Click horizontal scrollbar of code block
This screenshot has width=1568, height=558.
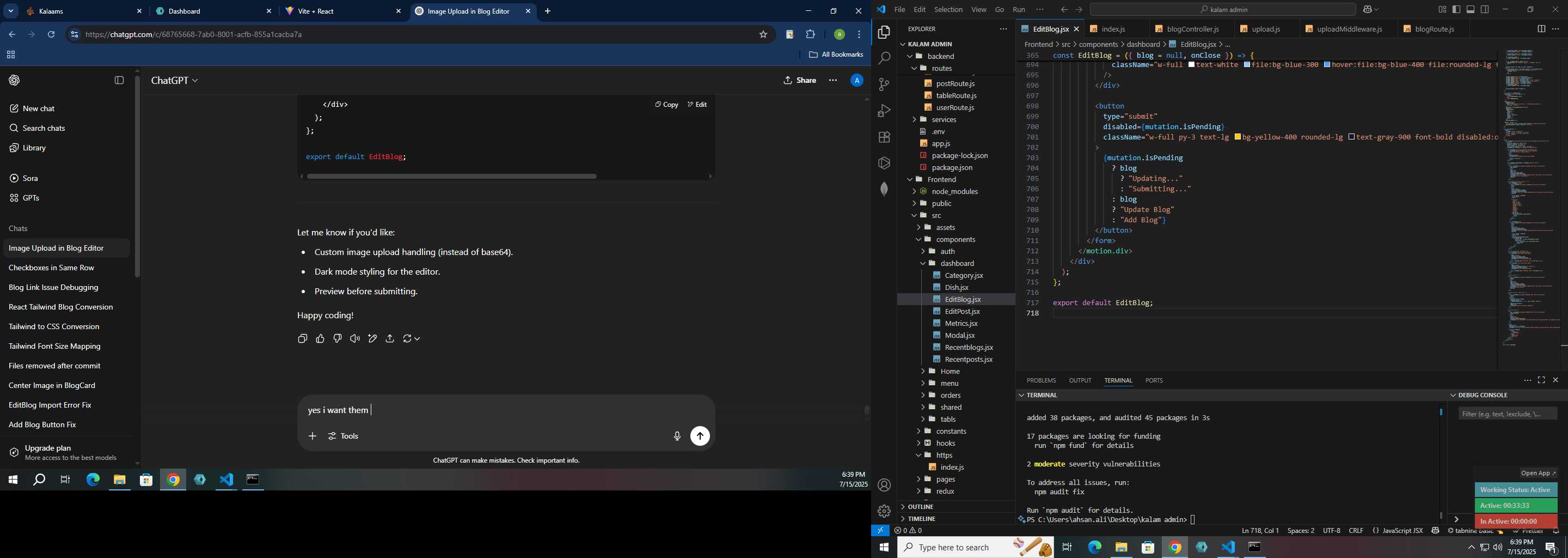[x=452, y=177]
